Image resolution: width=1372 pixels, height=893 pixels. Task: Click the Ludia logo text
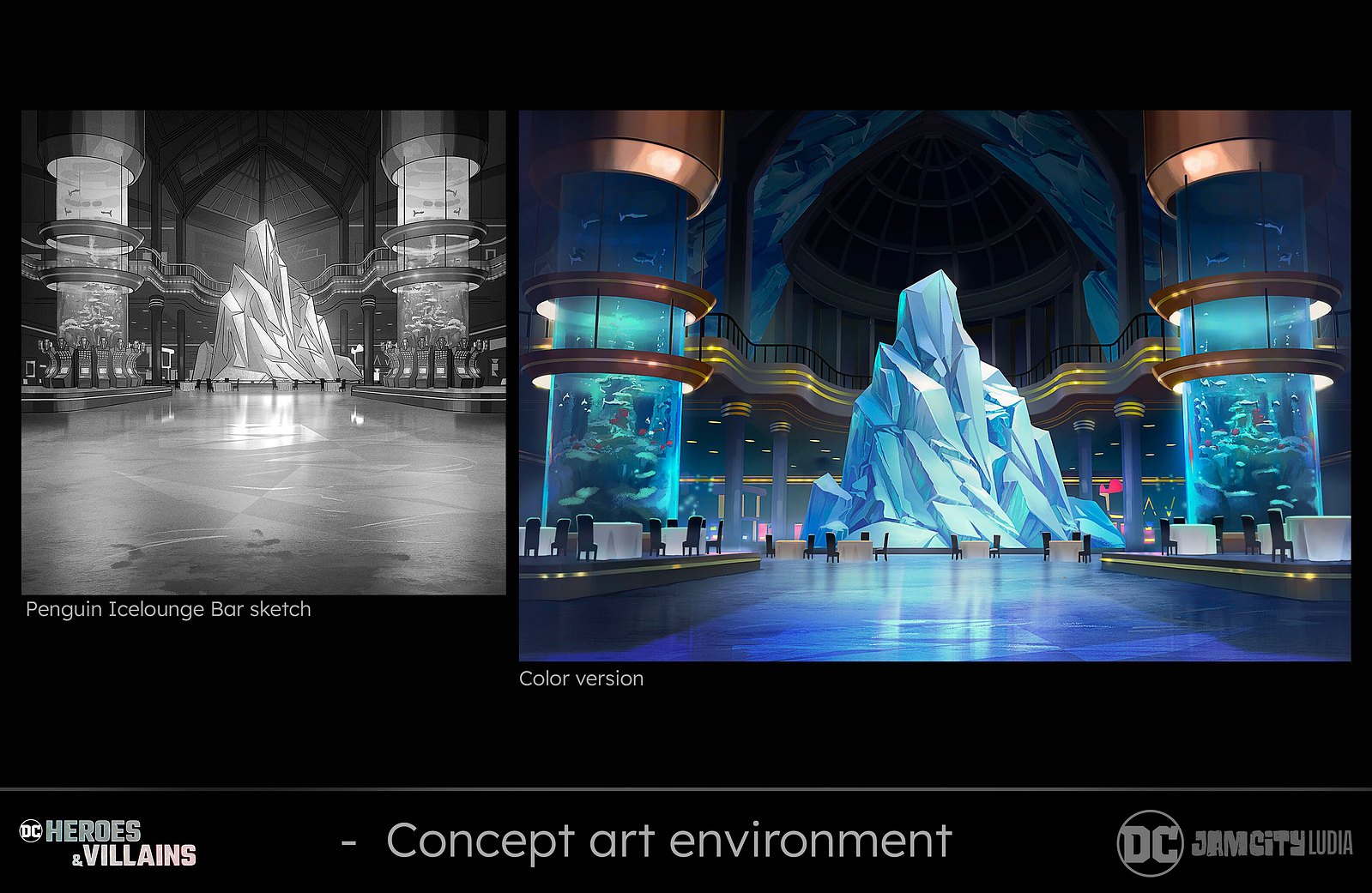[x=1330, y=844]
